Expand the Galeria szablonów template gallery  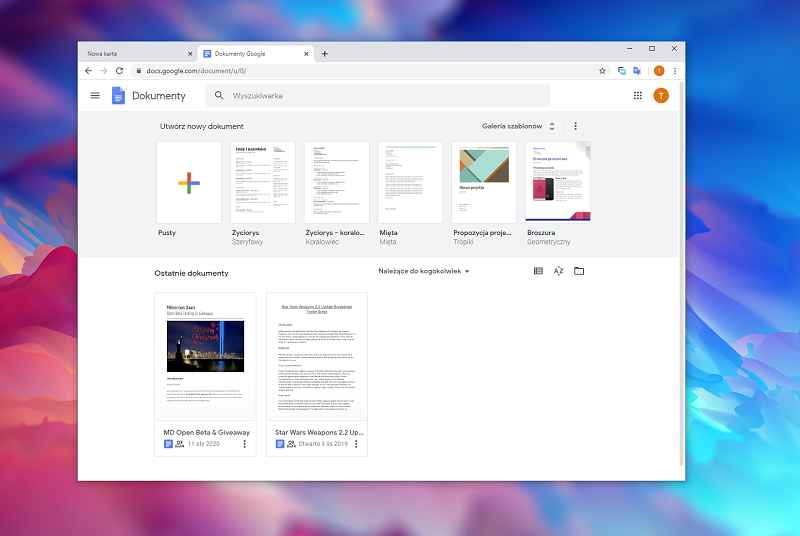(x=518, y=126)
